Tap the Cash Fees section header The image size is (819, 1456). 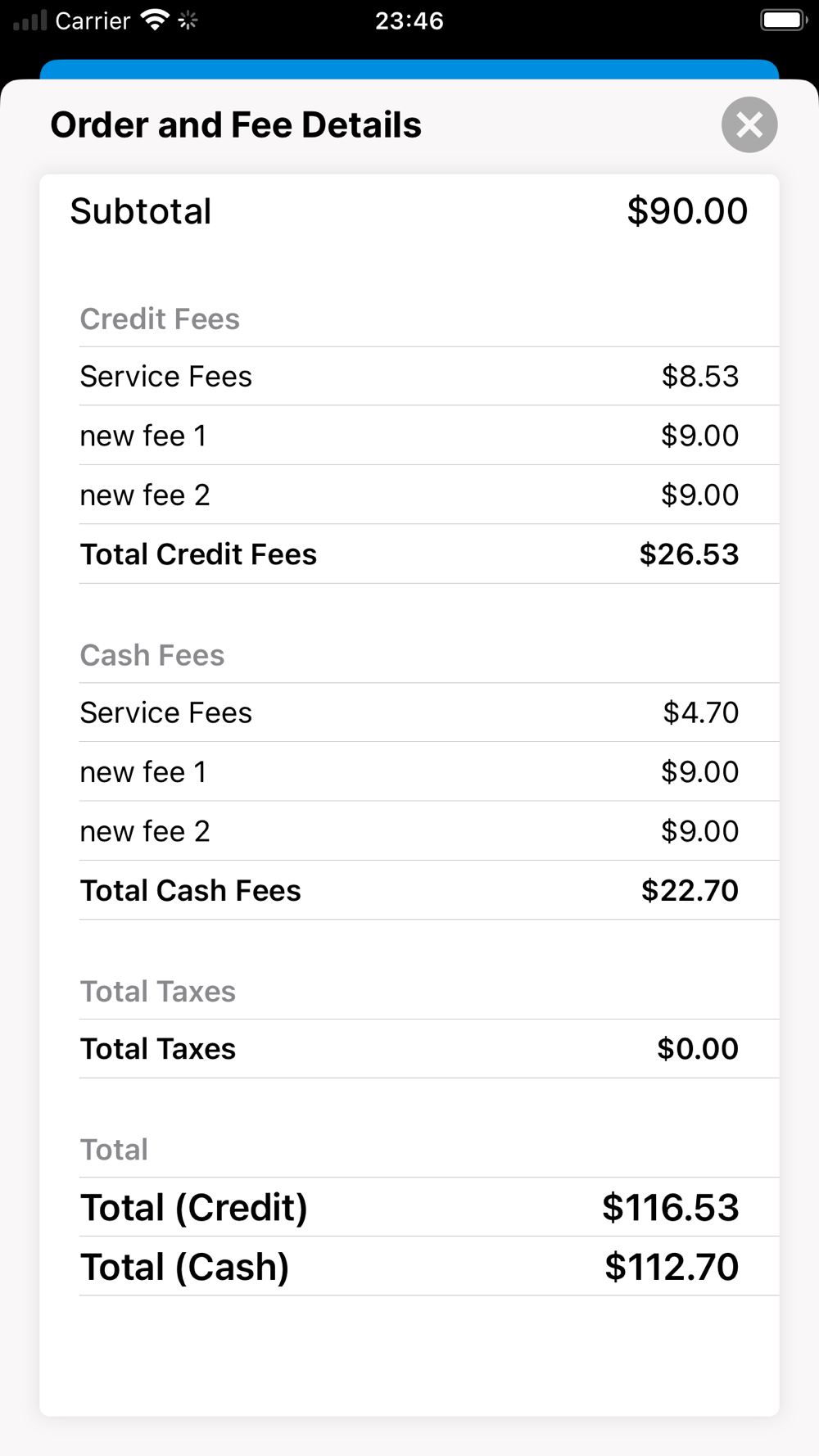click(x=152, y=655)
